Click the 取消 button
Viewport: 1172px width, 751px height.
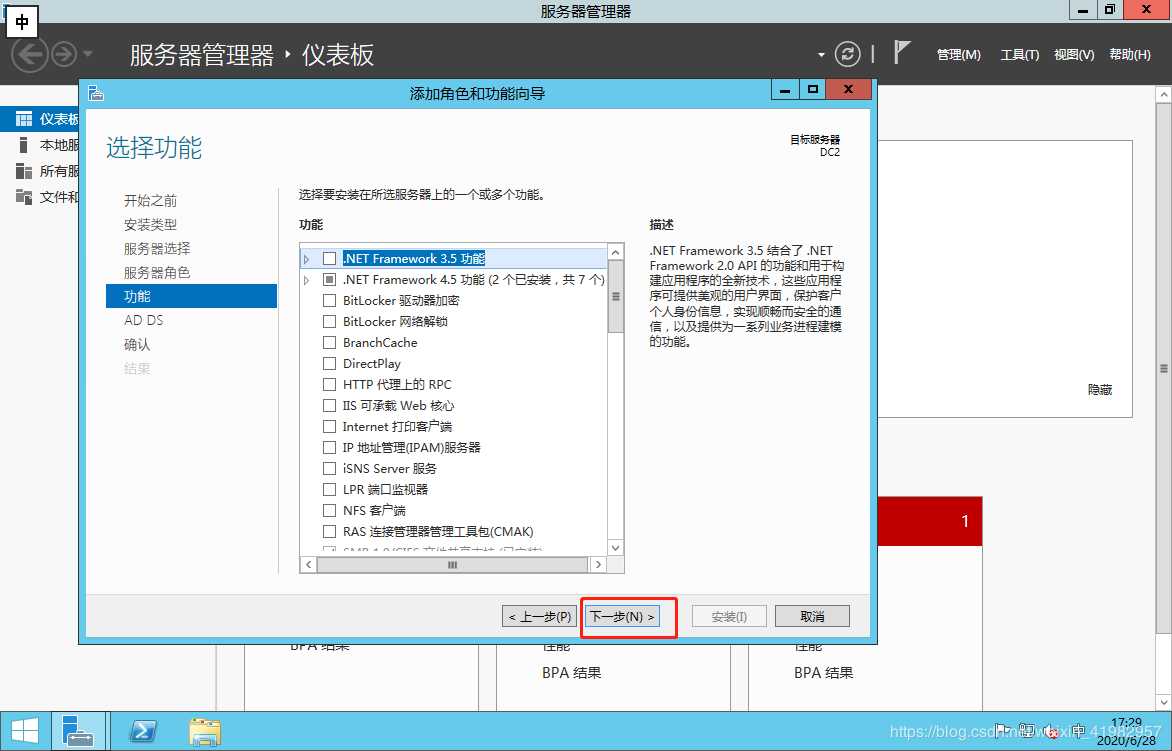(812, 616)
